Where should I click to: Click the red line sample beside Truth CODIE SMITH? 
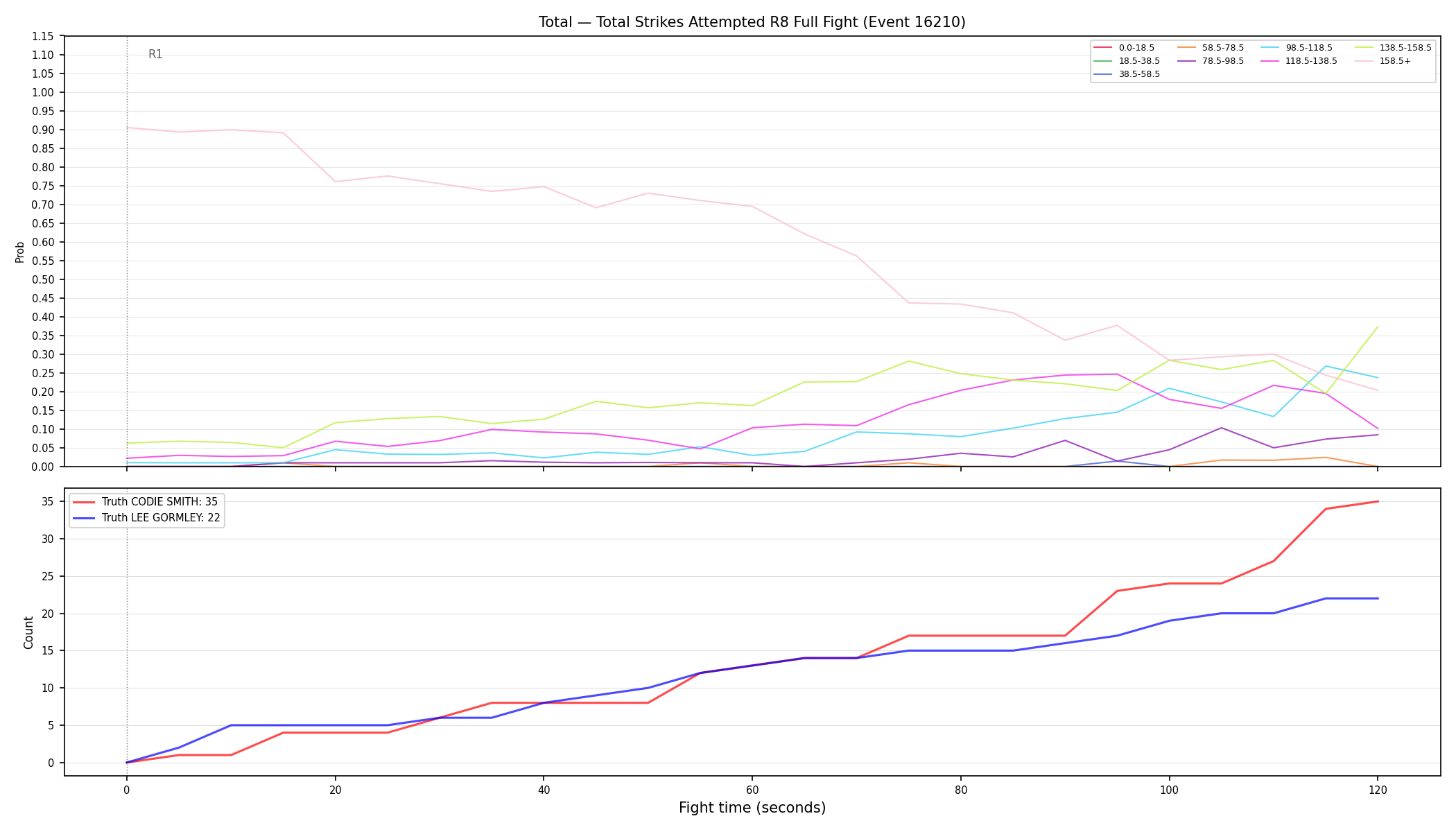coord(84,502)
